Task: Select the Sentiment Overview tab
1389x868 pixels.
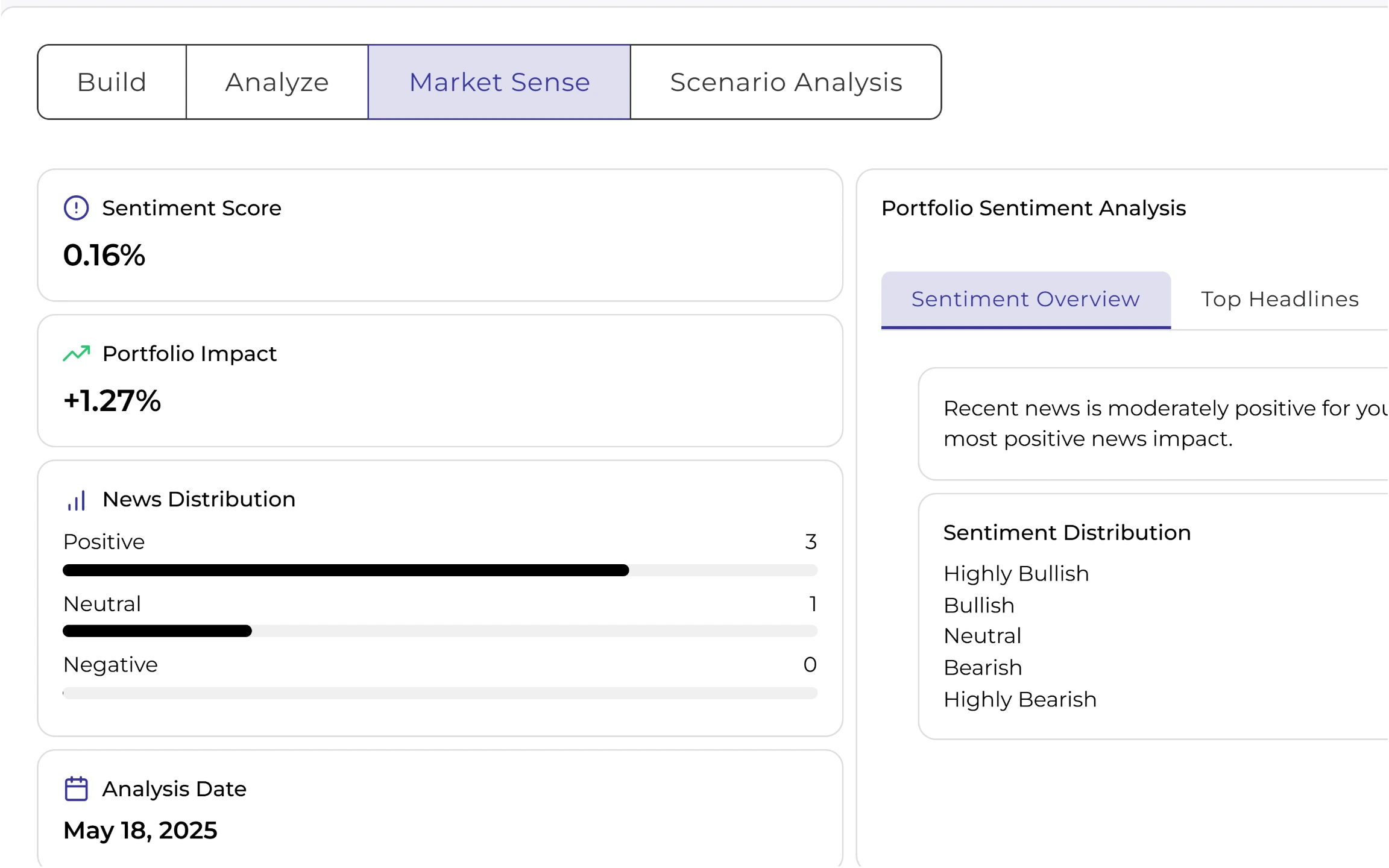Action: click(1025, 300)
